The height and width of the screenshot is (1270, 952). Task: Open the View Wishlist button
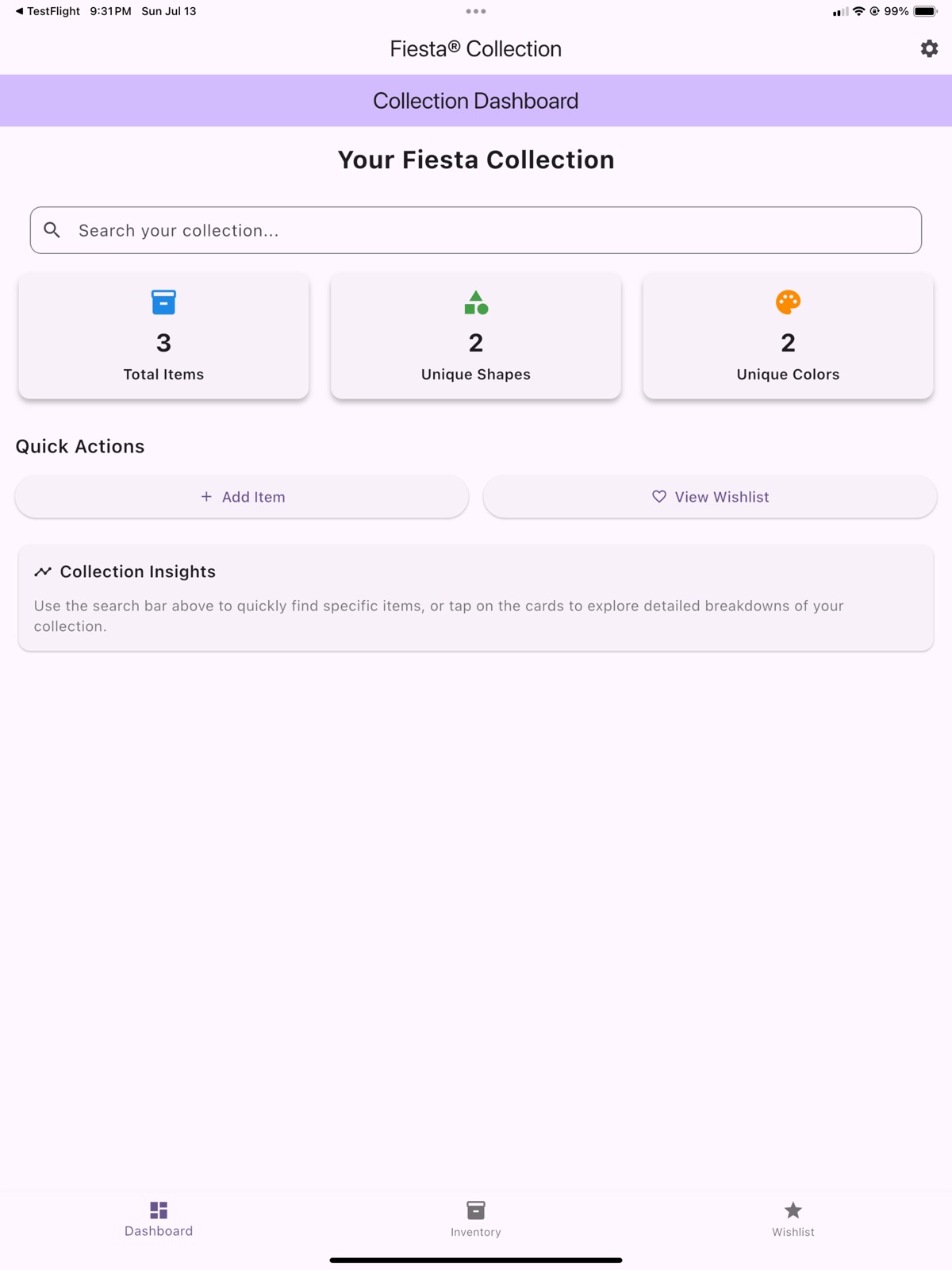[710, 497]
